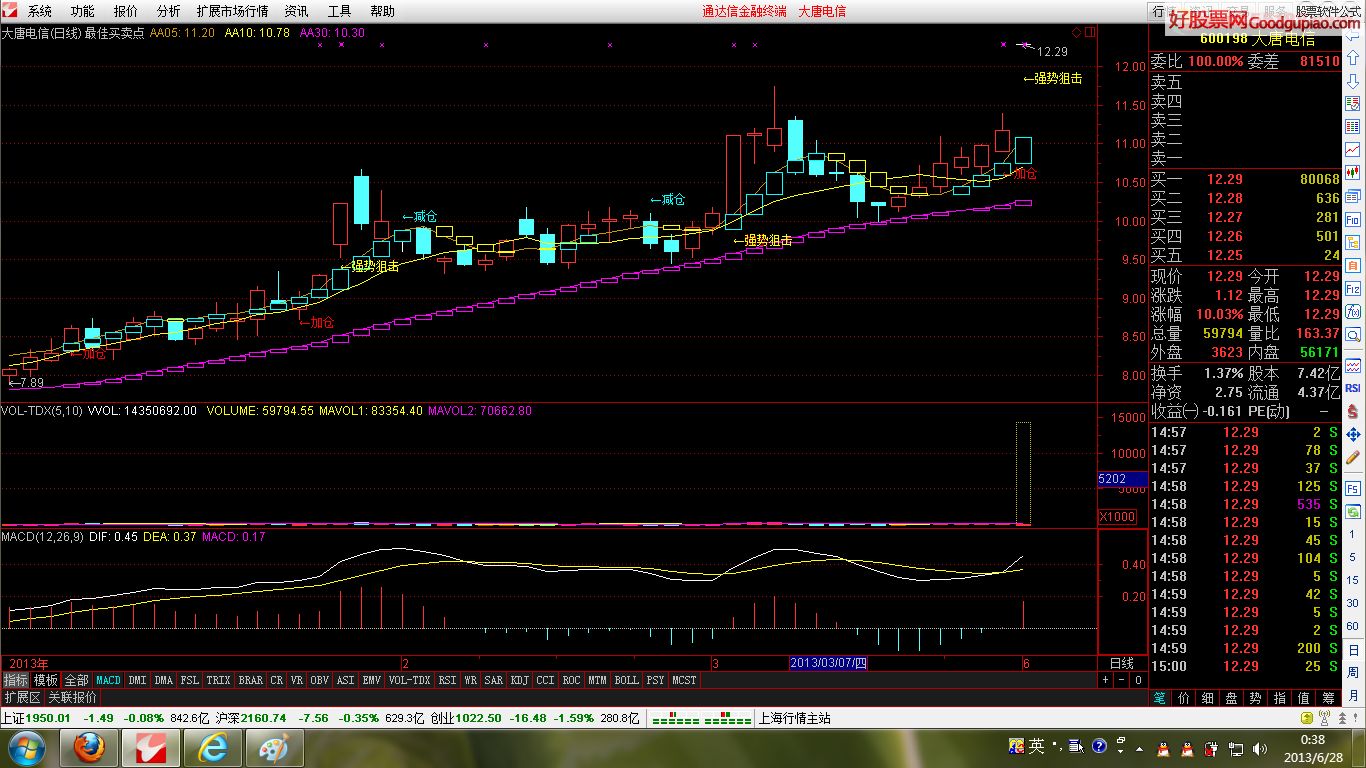The height and width of the screenshot is (768, 1366).
Task: Open the 扩展区 tab
Action: (x=21, y=697)
